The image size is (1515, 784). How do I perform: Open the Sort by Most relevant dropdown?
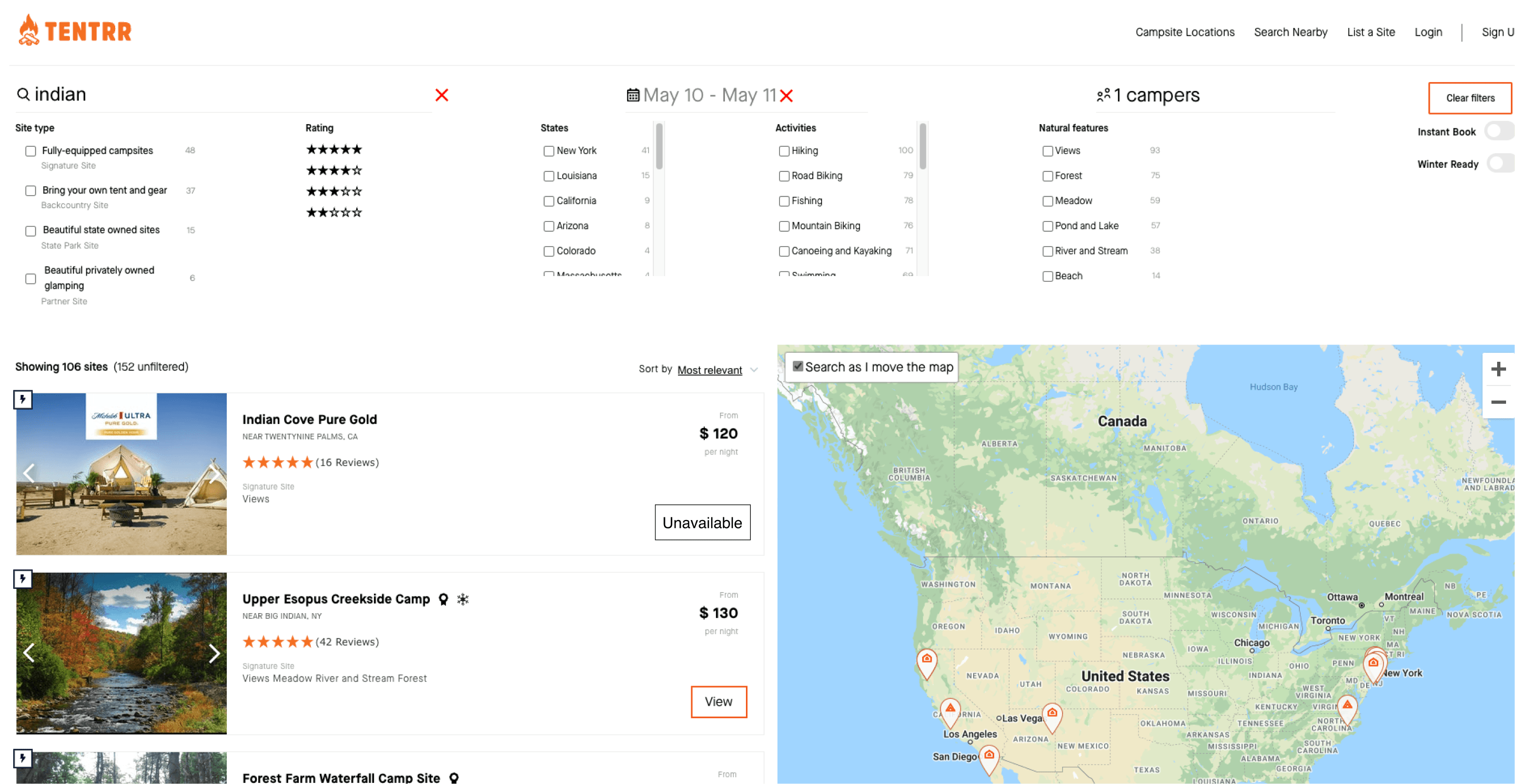(710, 370)
